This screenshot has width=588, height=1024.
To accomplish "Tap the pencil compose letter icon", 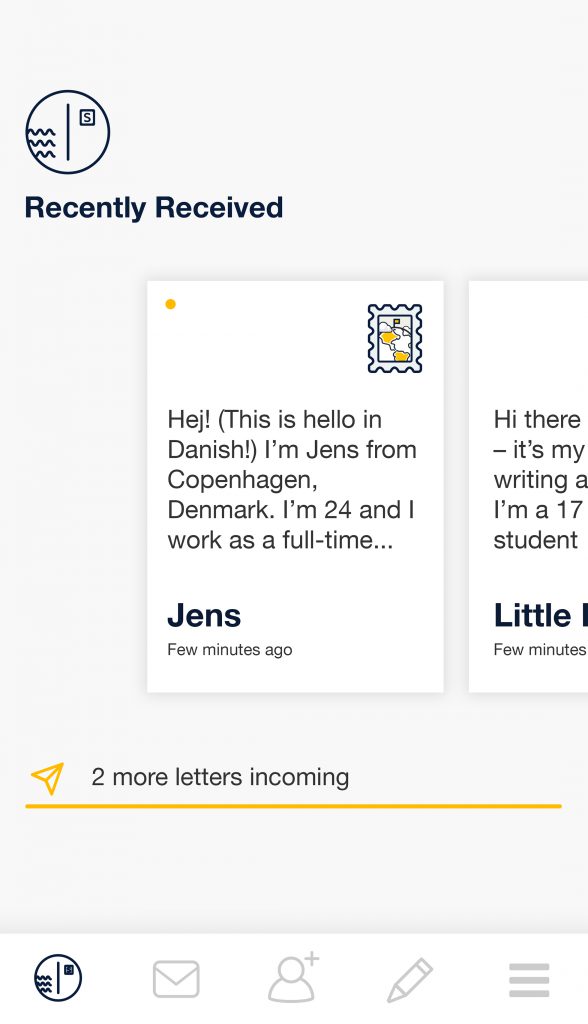I will pos(410,980).
